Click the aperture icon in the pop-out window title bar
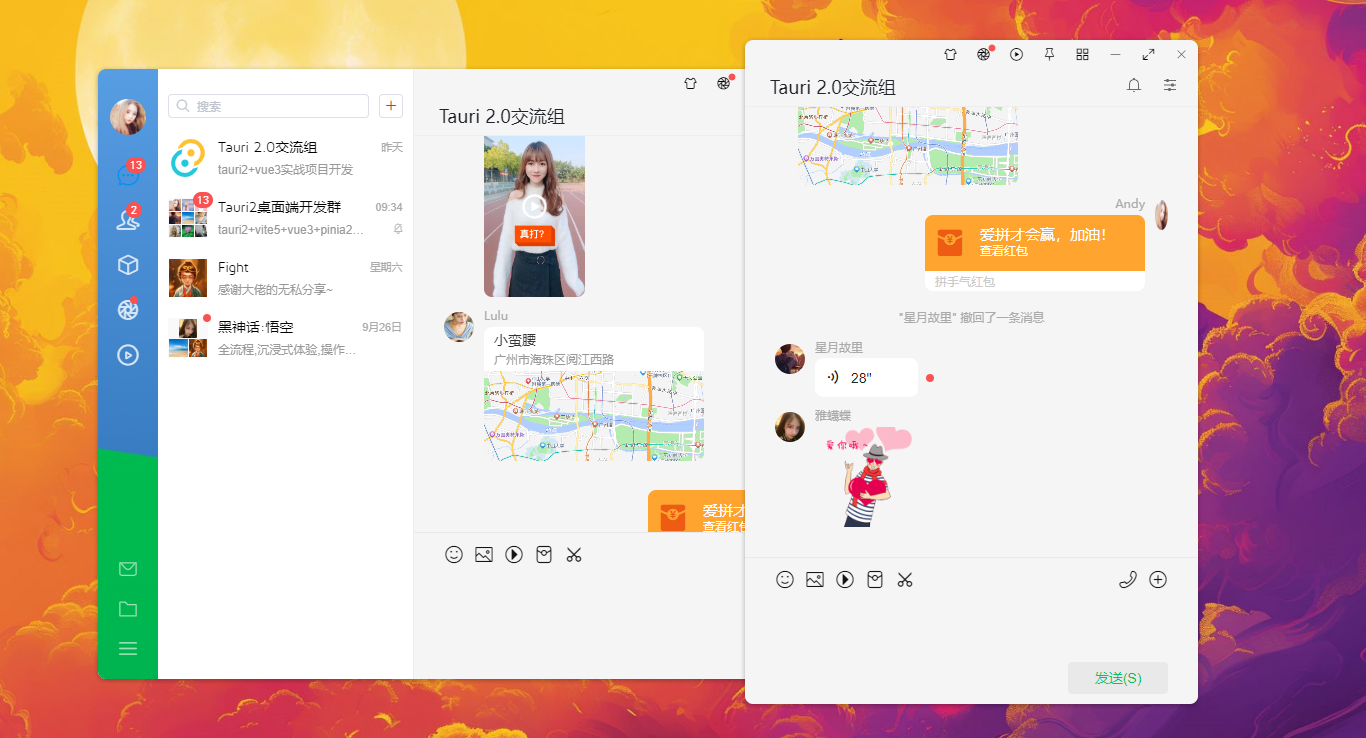The height and width of the screenshot is (738, 1366). (984, 55)
